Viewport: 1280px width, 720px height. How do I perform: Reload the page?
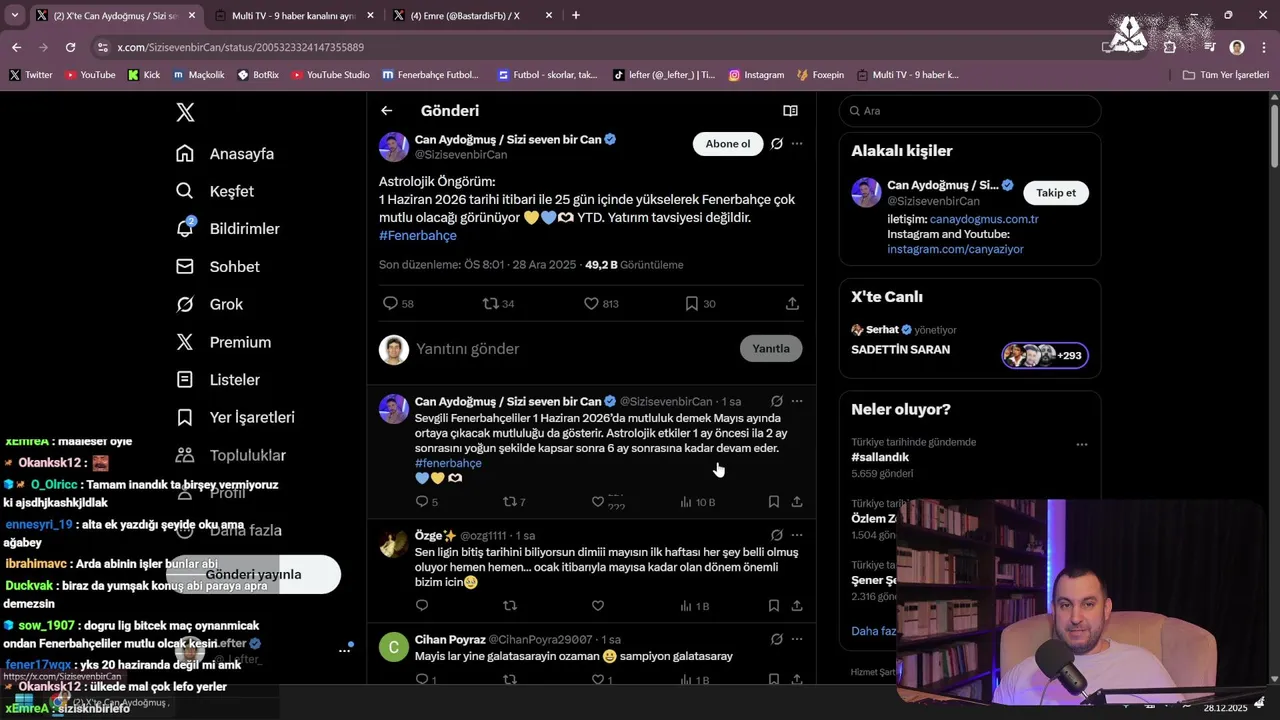click(70, 47)
